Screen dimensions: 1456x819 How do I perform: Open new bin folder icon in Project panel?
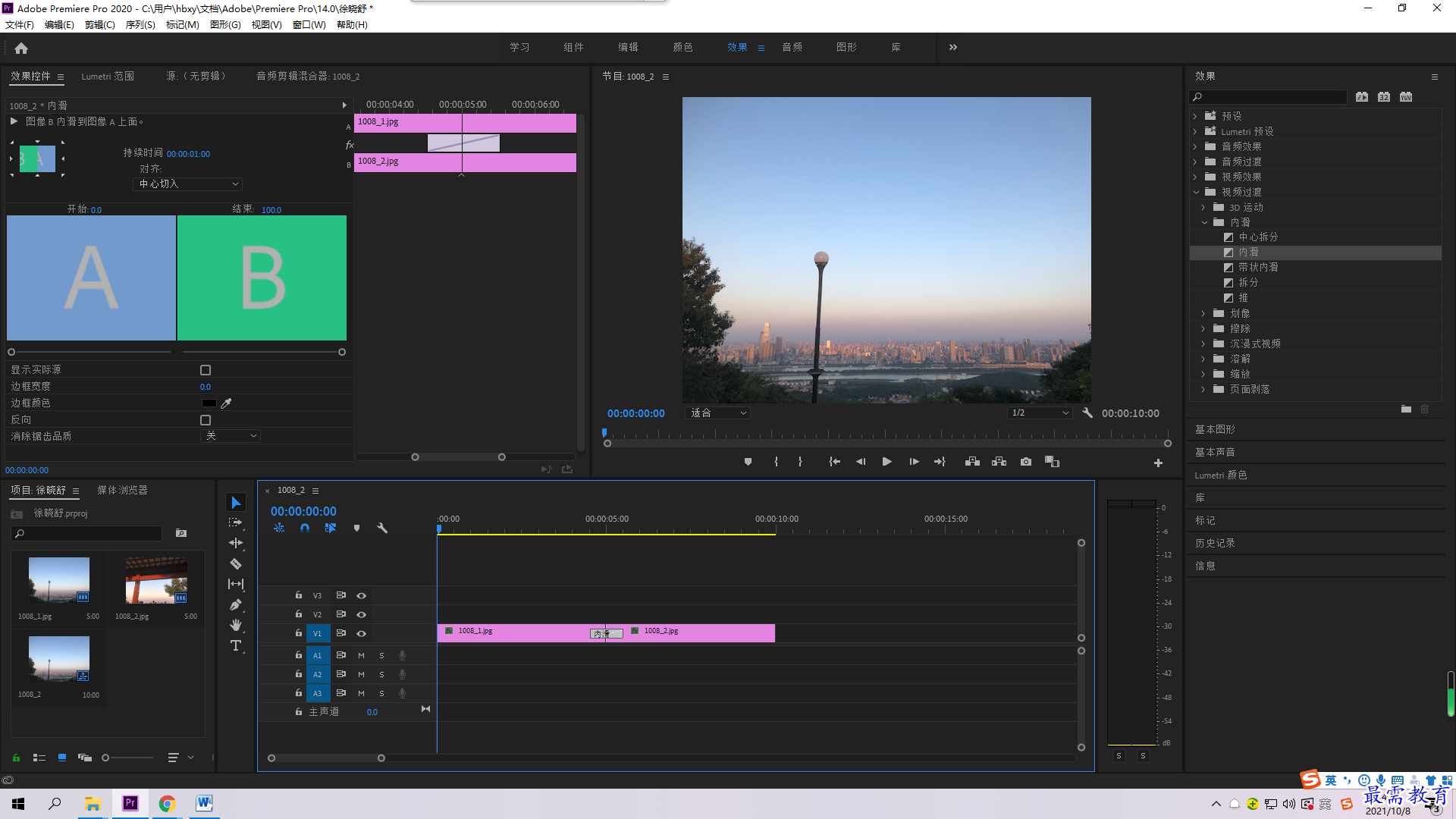click(x=181, y=533)
